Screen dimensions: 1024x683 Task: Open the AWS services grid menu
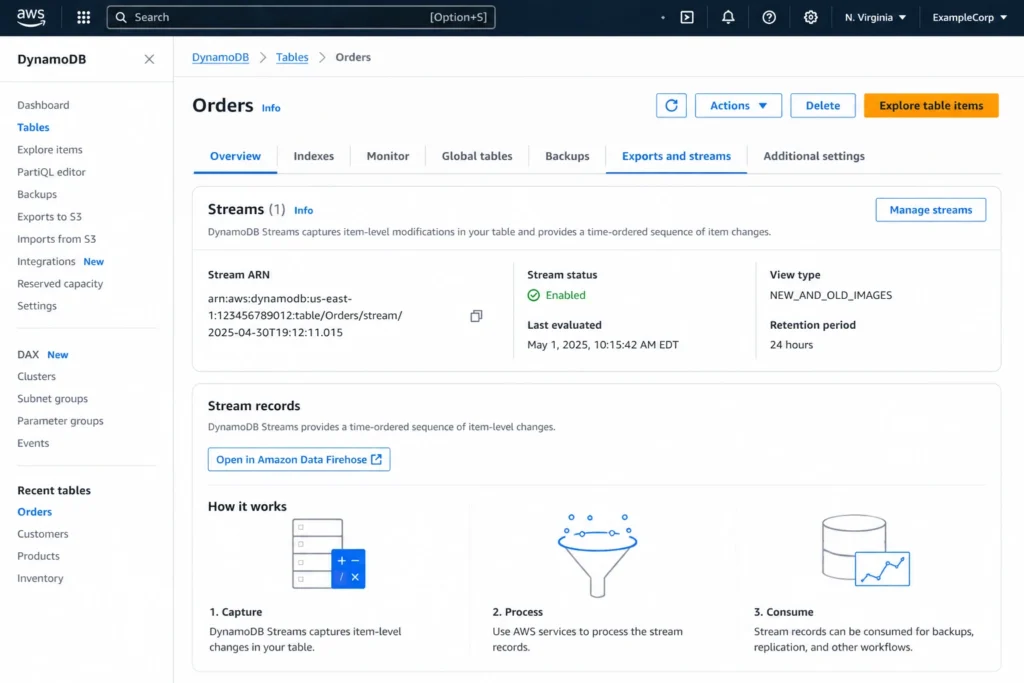coord(83,16)
